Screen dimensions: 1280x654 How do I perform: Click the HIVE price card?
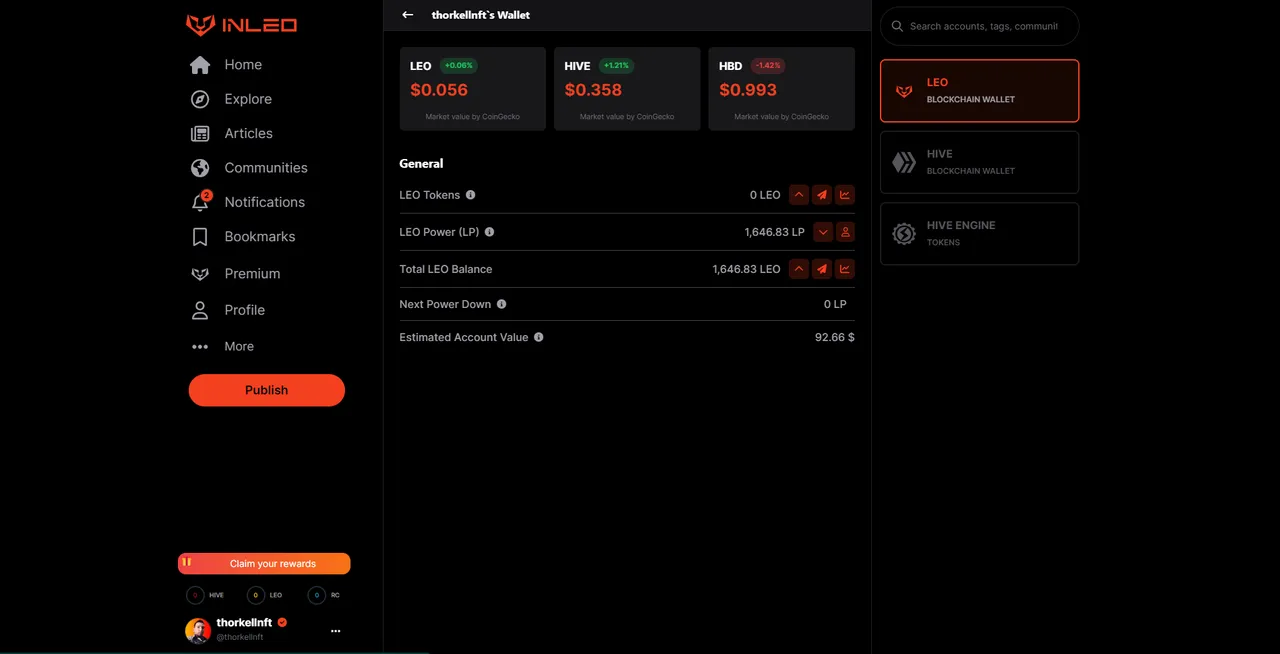click(627, 89)
